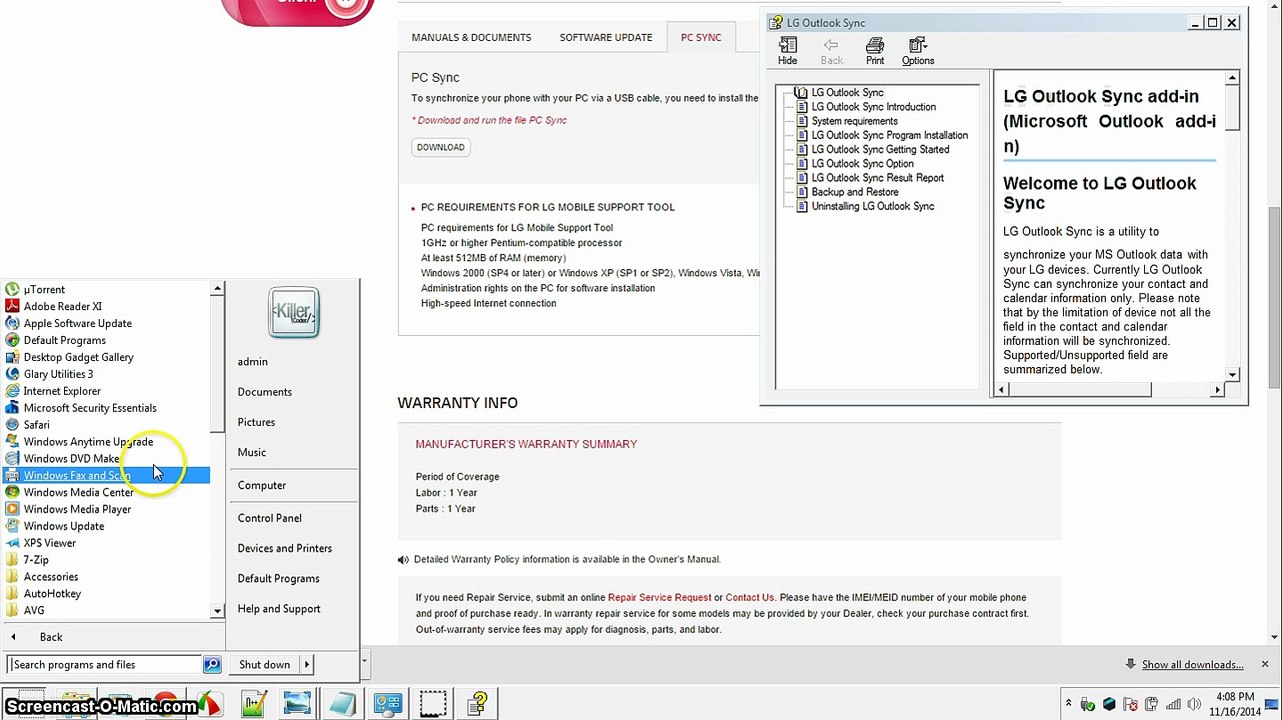Open LG Outlook Sync Option topic
The height and width of the screenshot is (720, 1282).
click(x=862, y=163)
